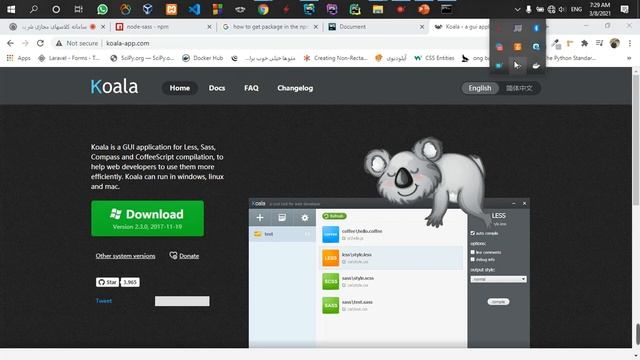Screen dimensions: 640x360
Task: Open PhpStorm from the taskbar
Action: (x=332, y=9)
